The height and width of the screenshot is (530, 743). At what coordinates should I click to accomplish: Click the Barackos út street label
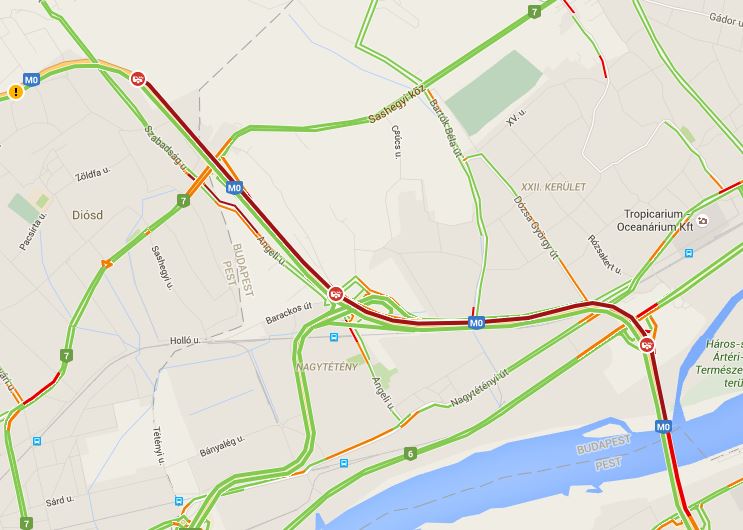pos(289,313)
